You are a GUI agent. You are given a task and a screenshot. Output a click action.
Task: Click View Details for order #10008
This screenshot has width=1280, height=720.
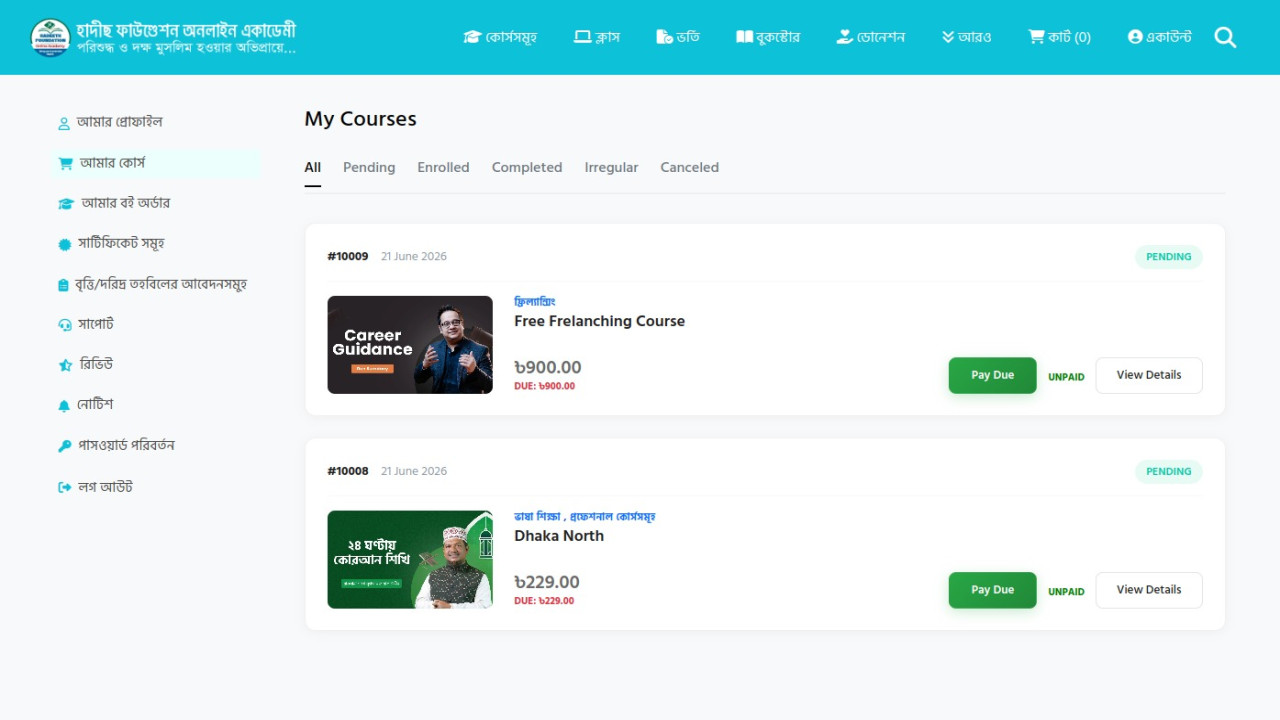1149,590
